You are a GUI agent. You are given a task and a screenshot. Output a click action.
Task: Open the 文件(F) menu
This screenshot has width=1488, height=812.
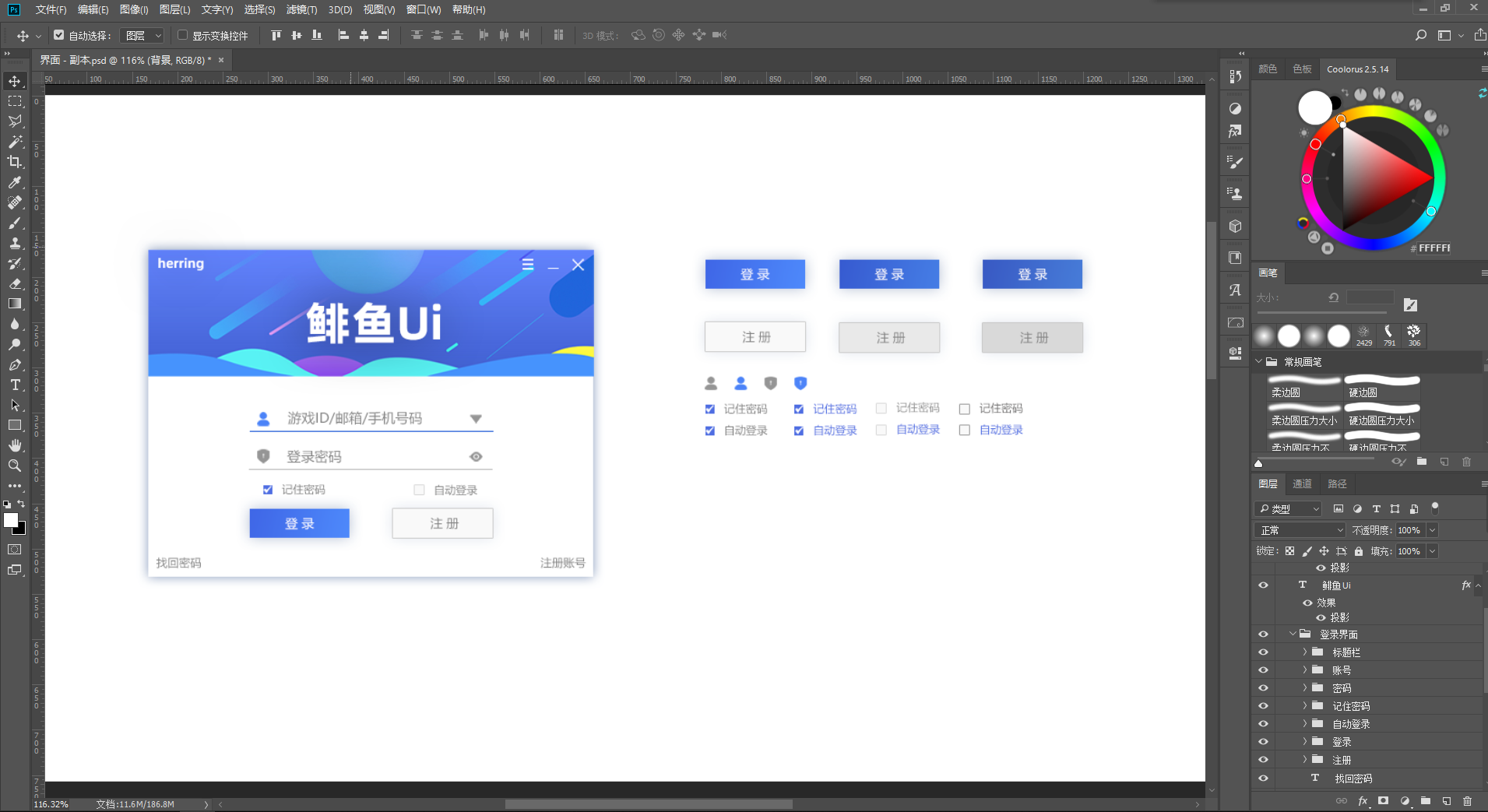pyautogui.click(x=51, y=9)
